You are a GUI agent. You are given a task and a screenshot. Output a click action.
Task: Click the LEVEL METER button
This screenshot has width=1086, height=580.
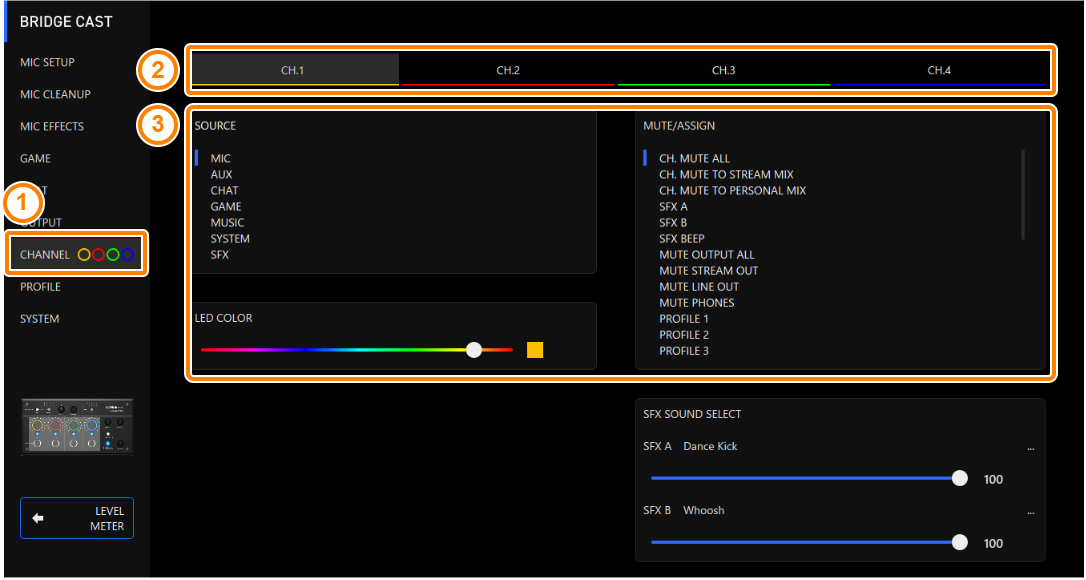tap(77, 518)
